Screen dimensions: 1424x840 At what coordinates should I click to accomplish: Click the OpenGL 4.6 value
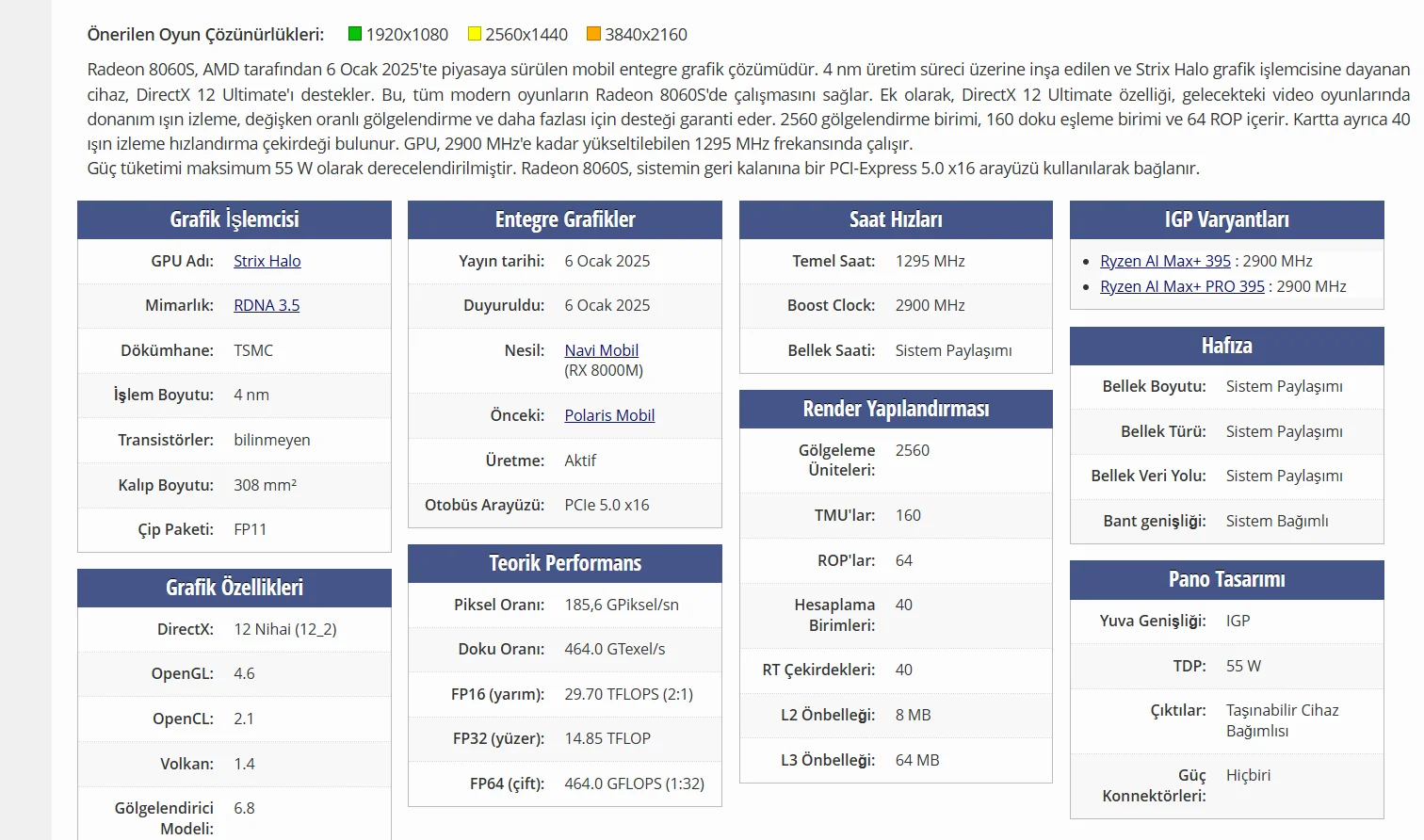[245, 673]
